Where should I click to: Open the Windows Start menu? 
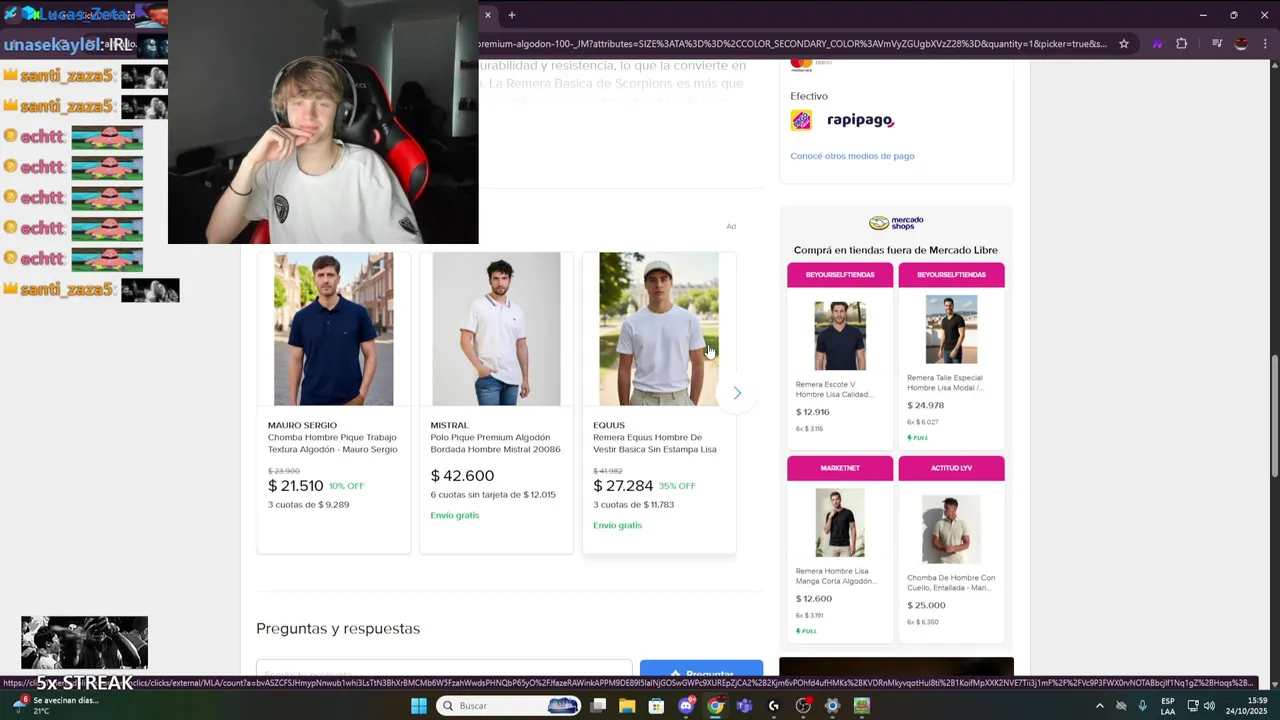point(419,706)
